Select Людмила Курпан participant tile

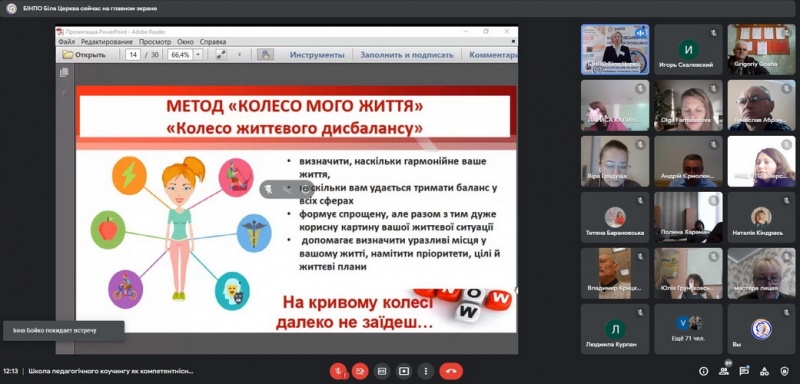[x=615, y=329]
